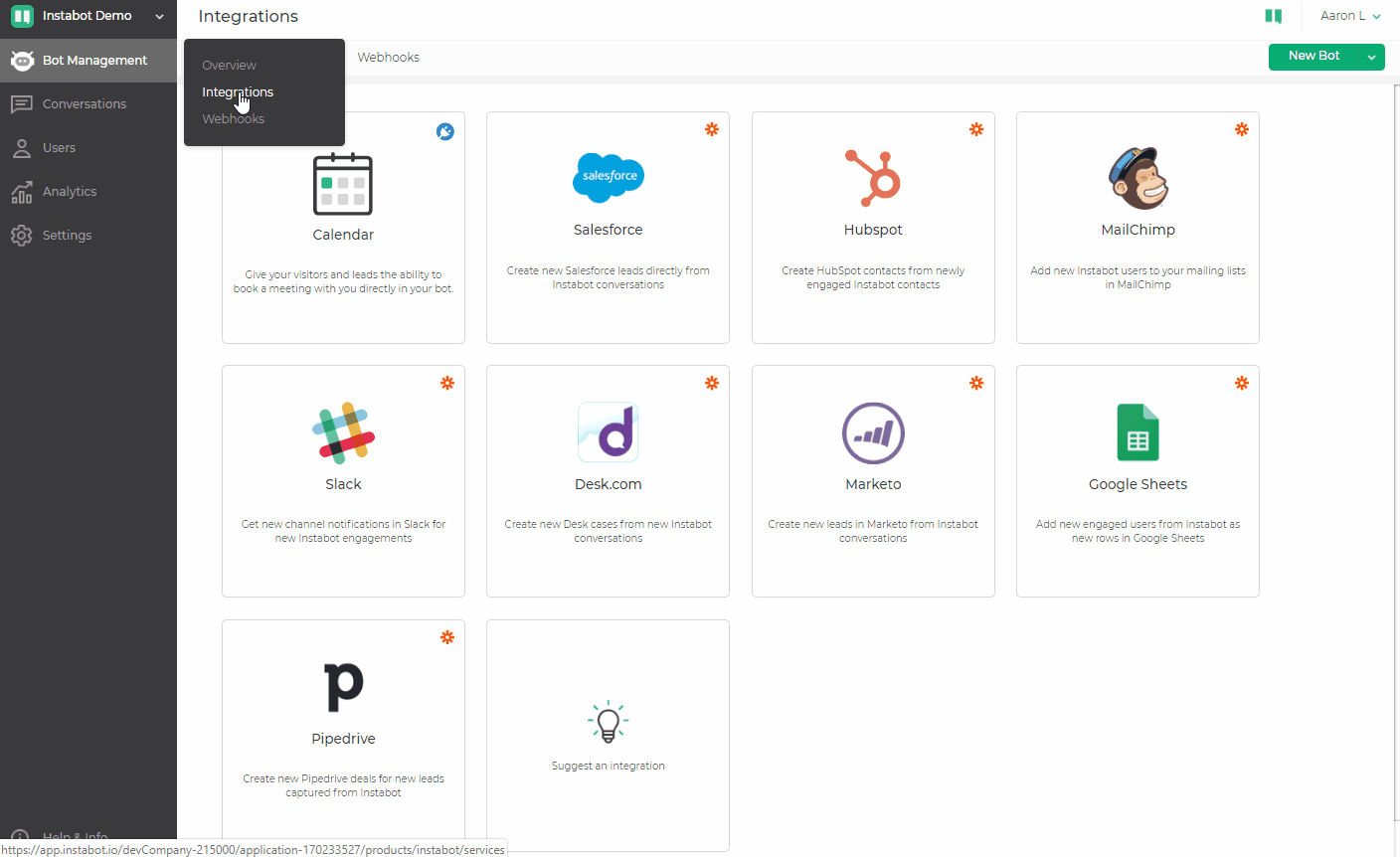The height and width of the screenshot is (857, 1400).
Task: Click the Slack card title
Action: pos(343,484)
